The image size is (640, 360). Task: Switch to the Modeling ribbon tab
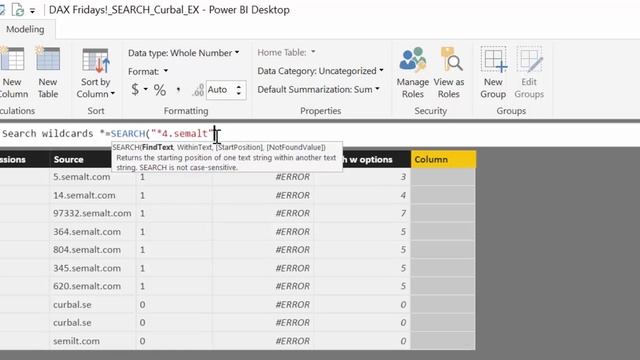coord(25,29)
